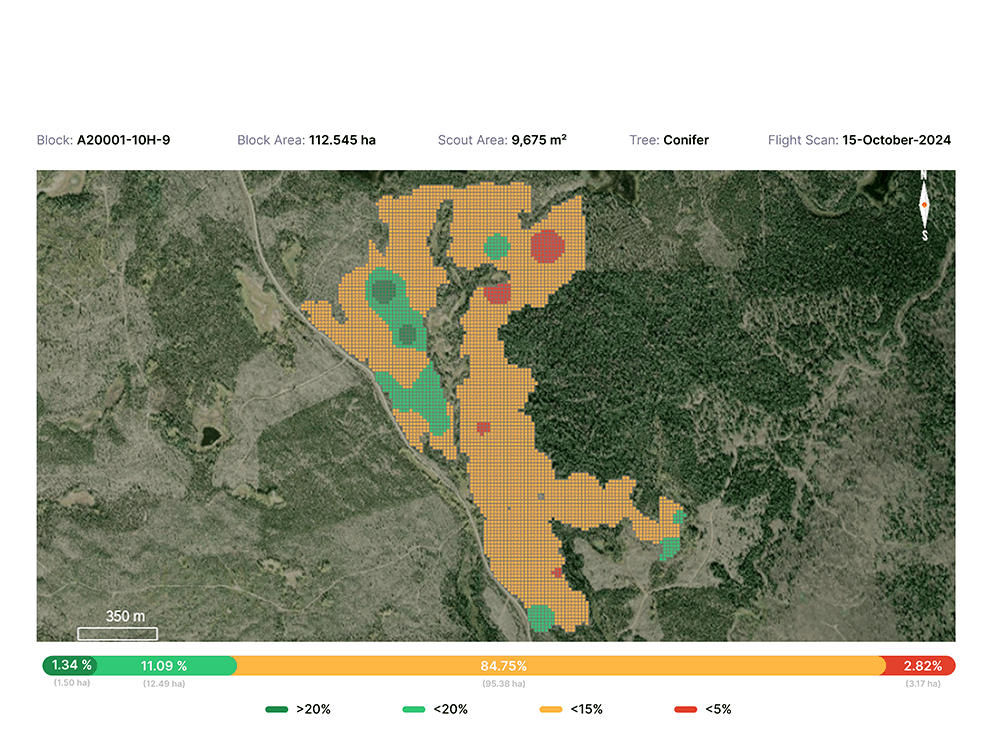Click the (3.17 ha) label under the red segment
The width and height of the screenshot is (1000, 749).
coord(921,684)
